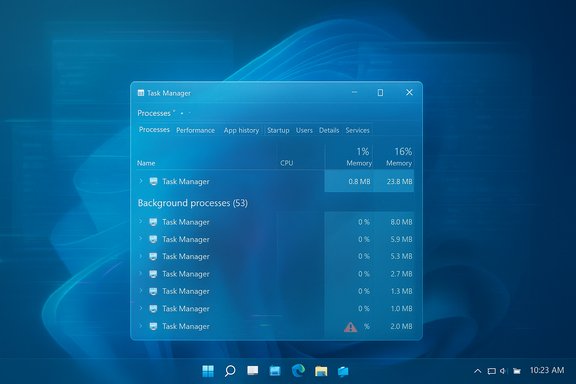Click the icon of the 5.3 MB Task Manager row
This screenshot has height=384, width=576.
tap(154, 256)
